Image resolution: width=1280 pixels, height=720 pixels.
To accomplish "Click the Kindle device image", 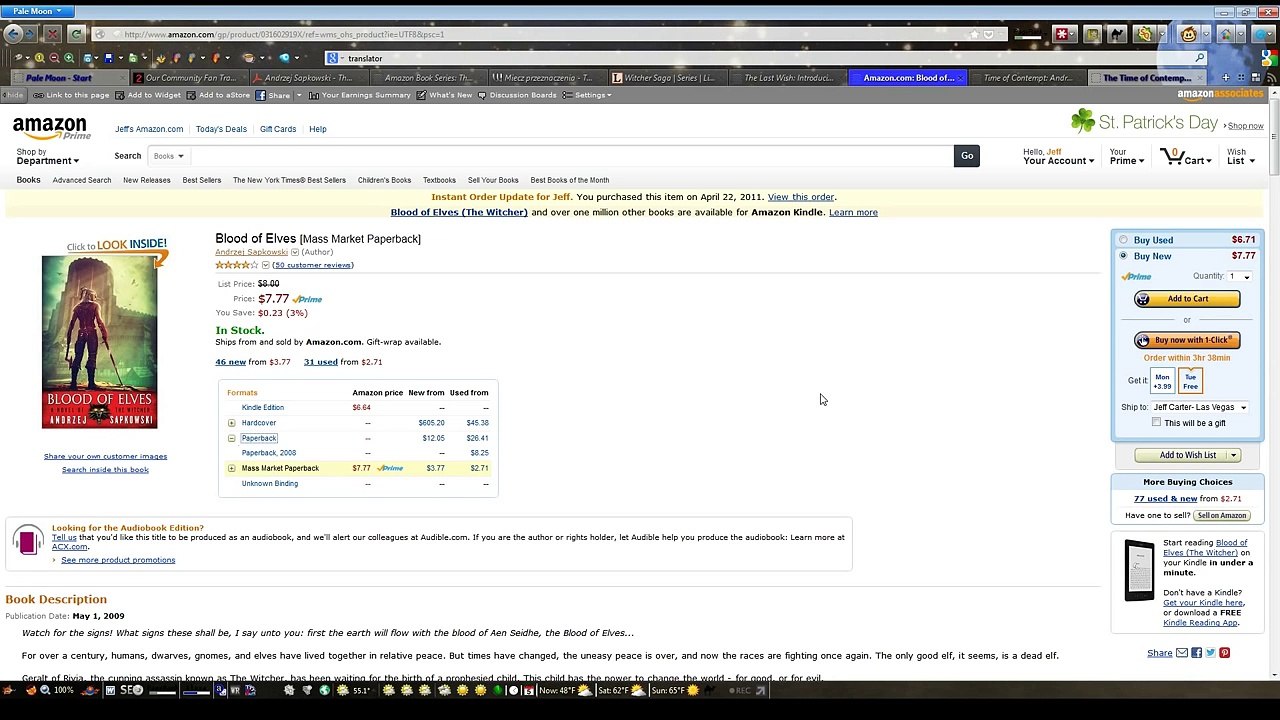I will click(1139, 570).
